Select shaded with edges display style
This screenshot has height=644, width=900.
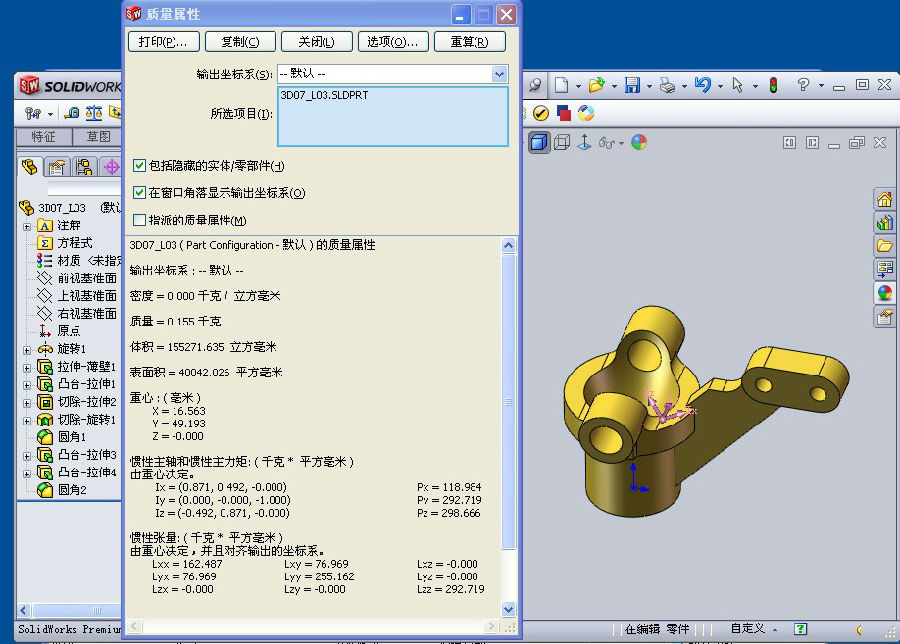[539, 143]
